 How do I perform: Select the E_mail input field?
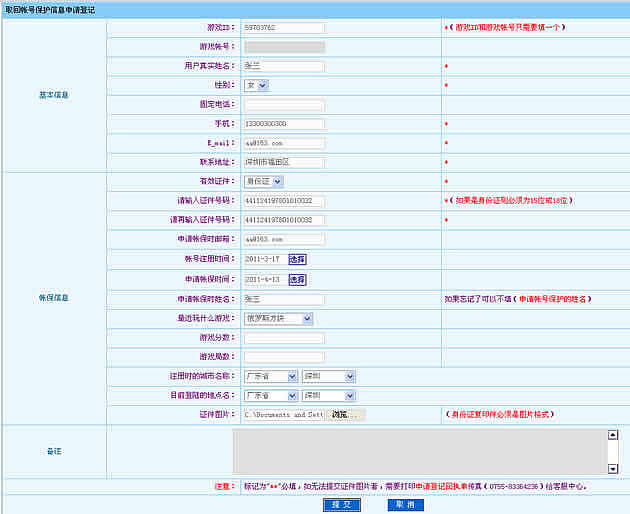click(x=284, y=143)
